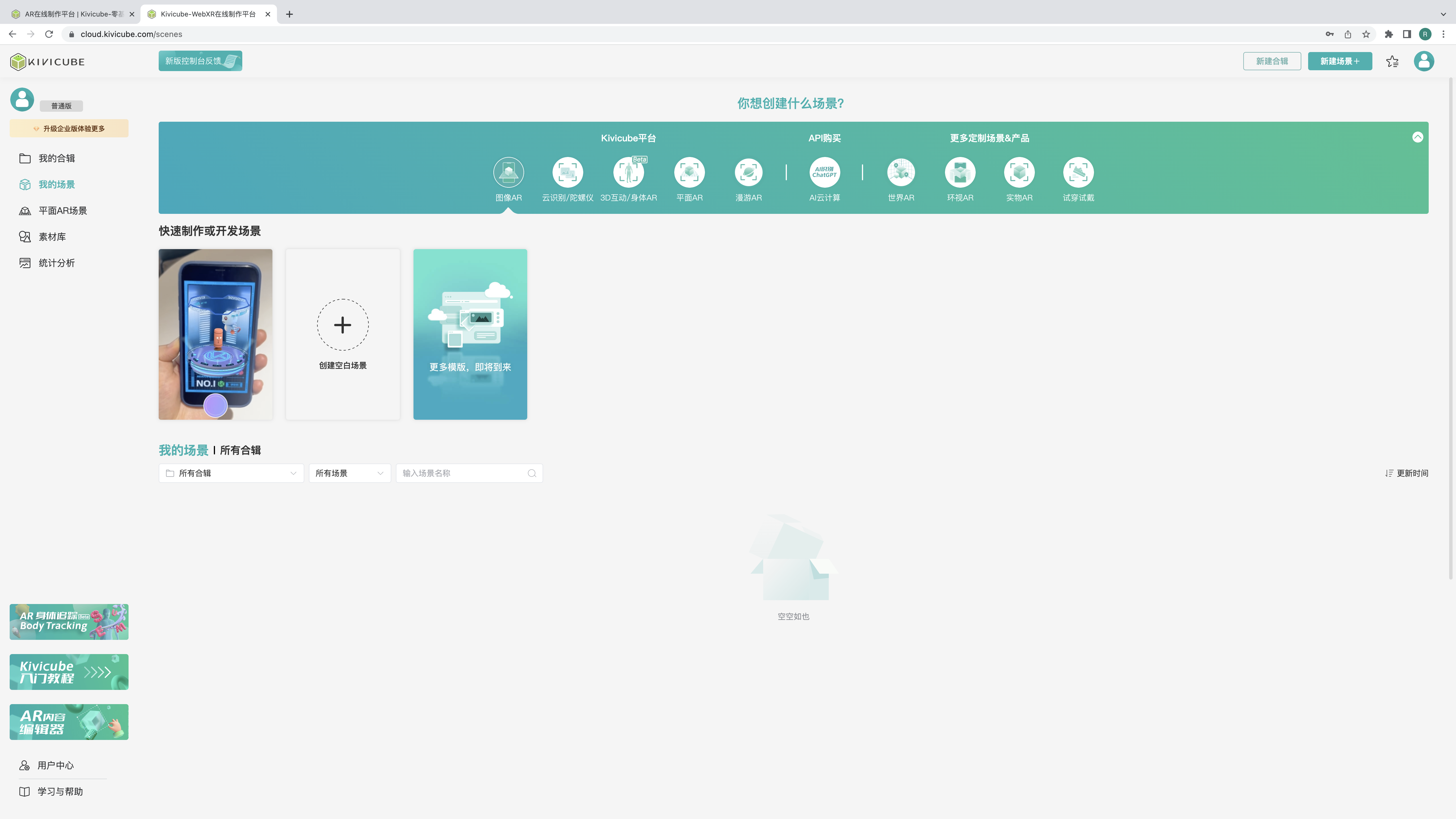The height and width of the screenshot is (819, 1456).
Task: Switch to the 所有合辑 tab
Action: click(x=240, y=450)
